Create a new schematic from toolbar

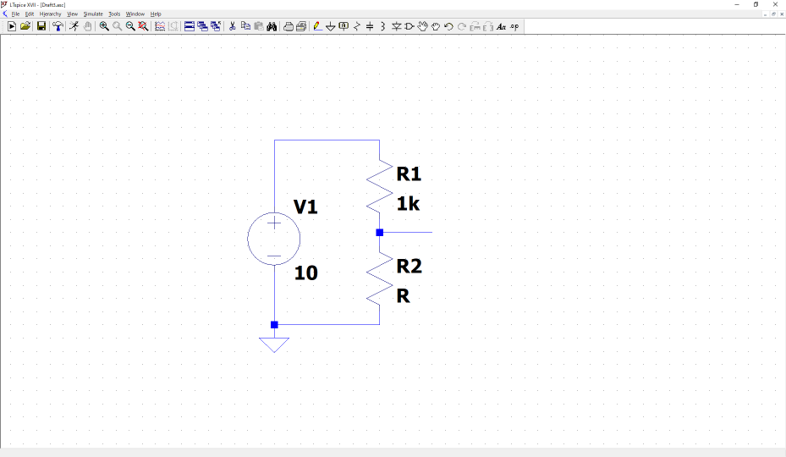[12, 27]
